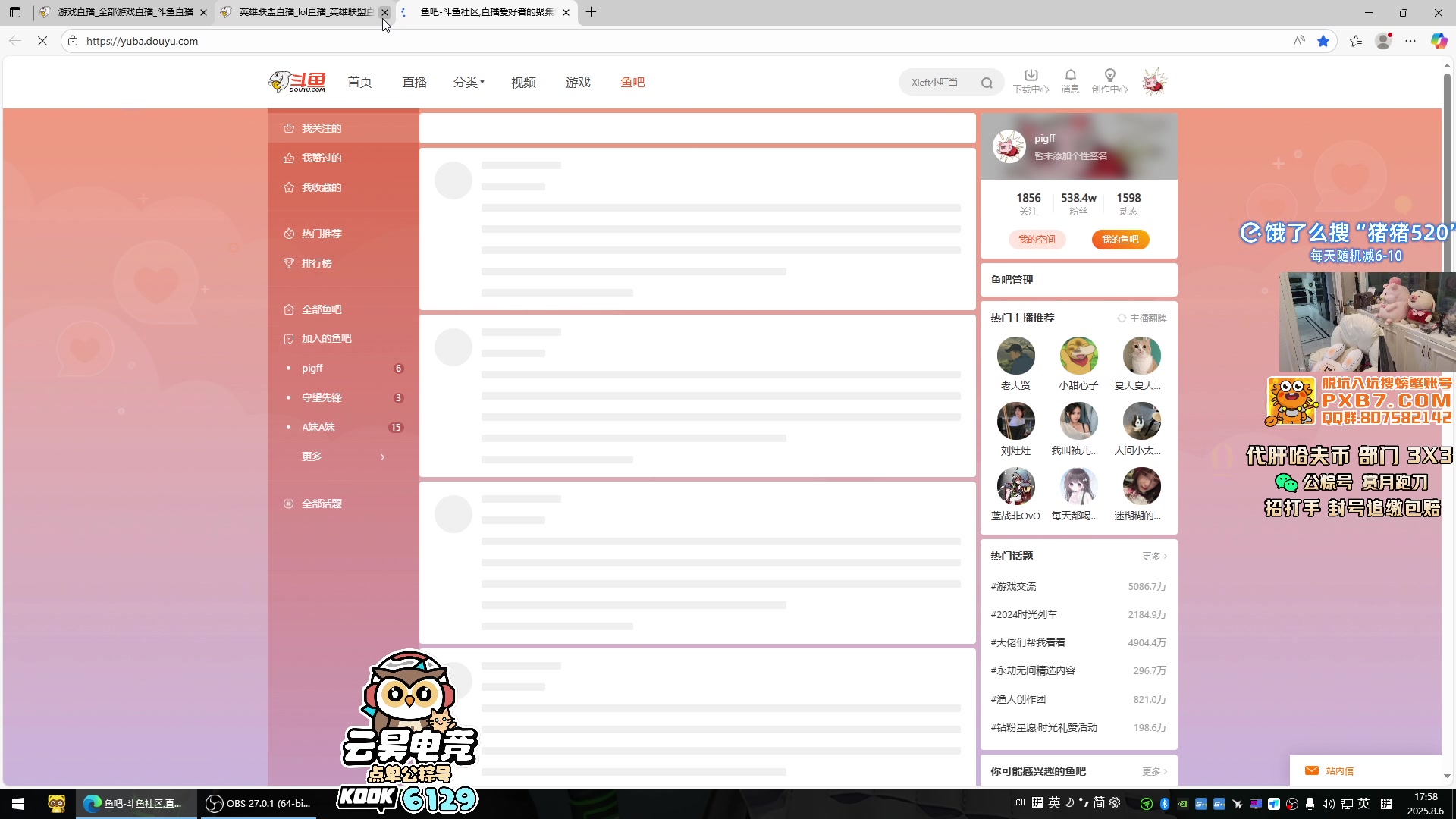The width and height of the screenshot is (1456, 819).
Task: Go to the 视频 navigation tab
Action: click(523, 82)
